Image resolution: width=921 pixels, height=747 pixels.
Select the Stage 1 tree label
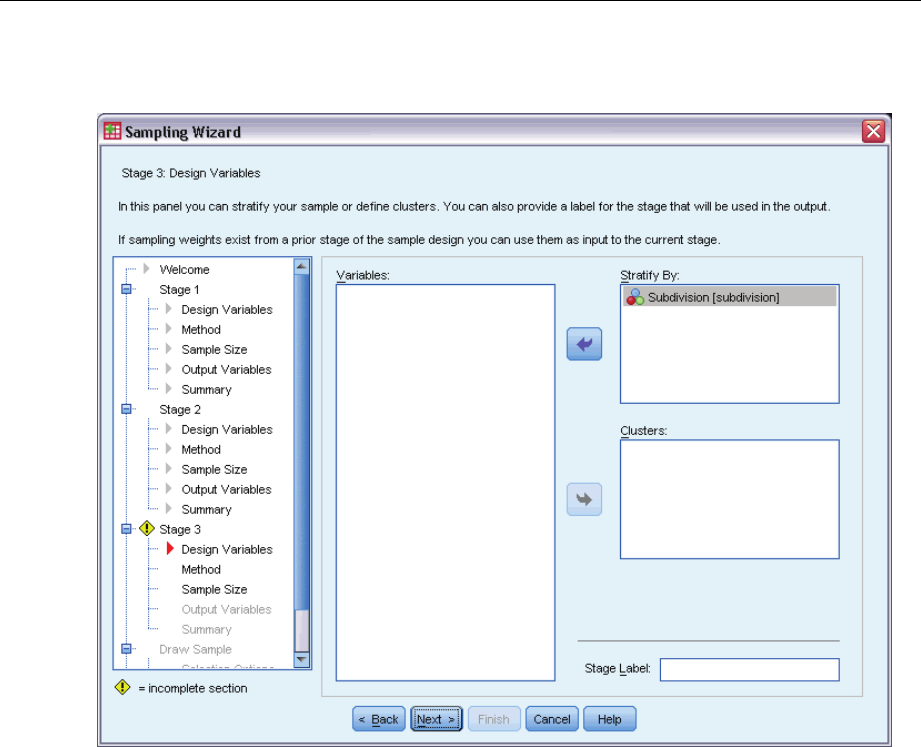click(x=179, y=290)
